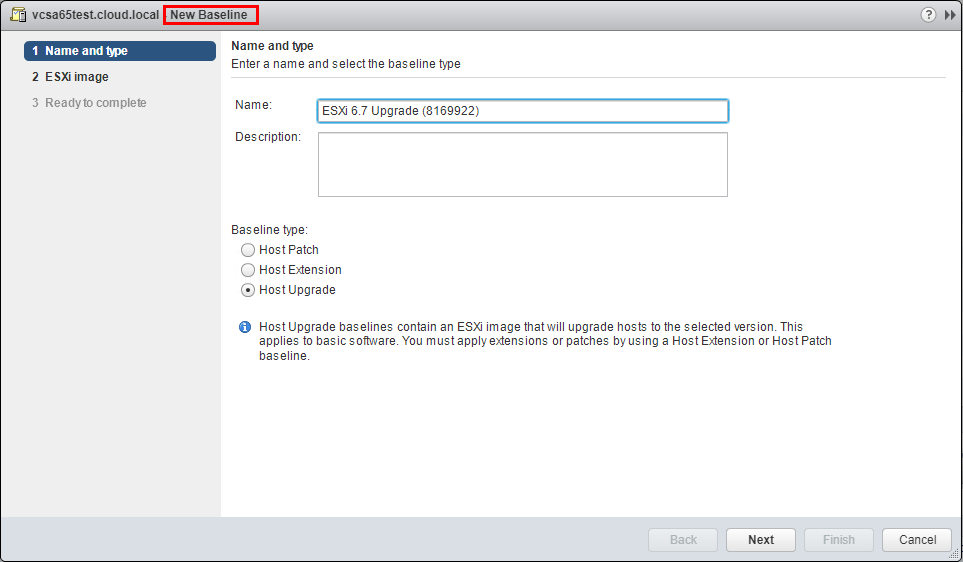Open the help question mark icon
This screenshot has height=562, width=963.
928,15
